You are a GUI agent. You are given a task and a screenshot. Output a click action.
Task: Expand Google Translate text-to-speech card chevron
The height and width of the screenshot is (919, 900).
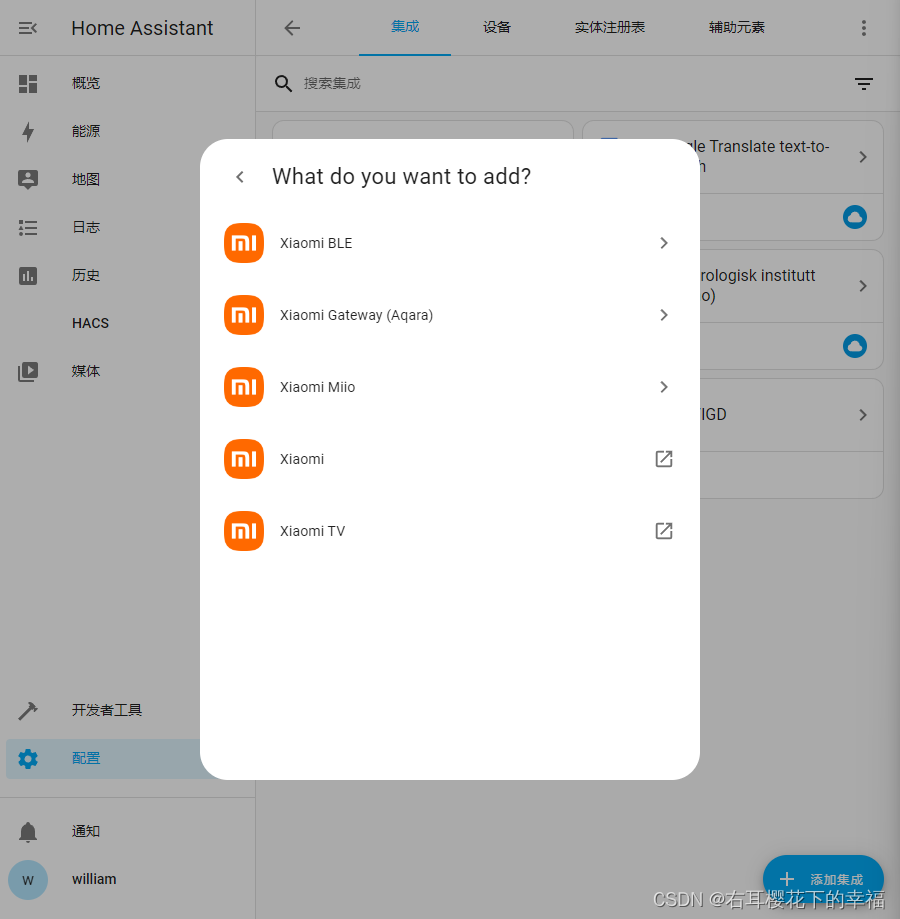862,157
